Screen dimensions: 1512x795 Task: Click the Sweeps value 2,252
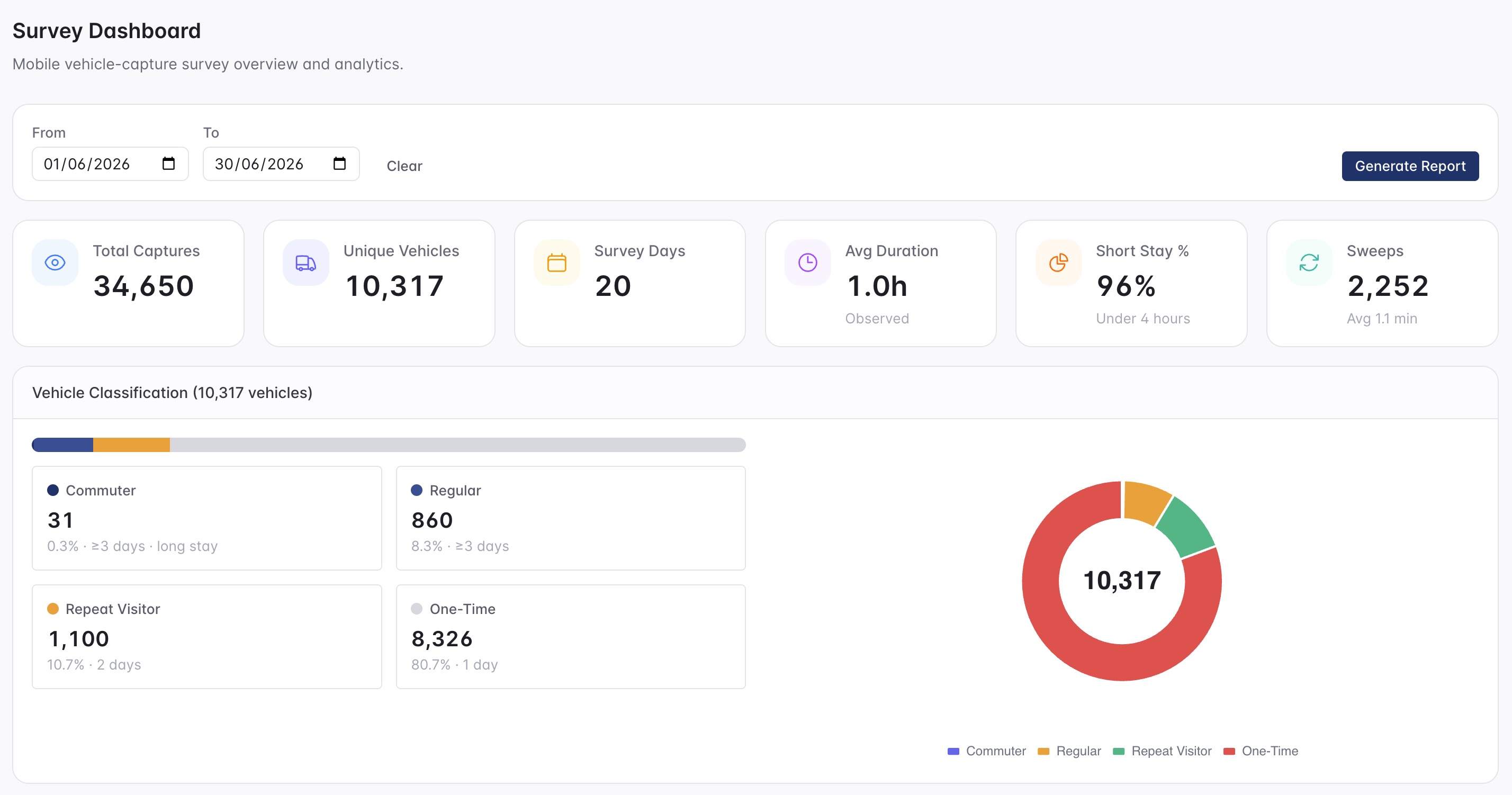click(1388, 286)
